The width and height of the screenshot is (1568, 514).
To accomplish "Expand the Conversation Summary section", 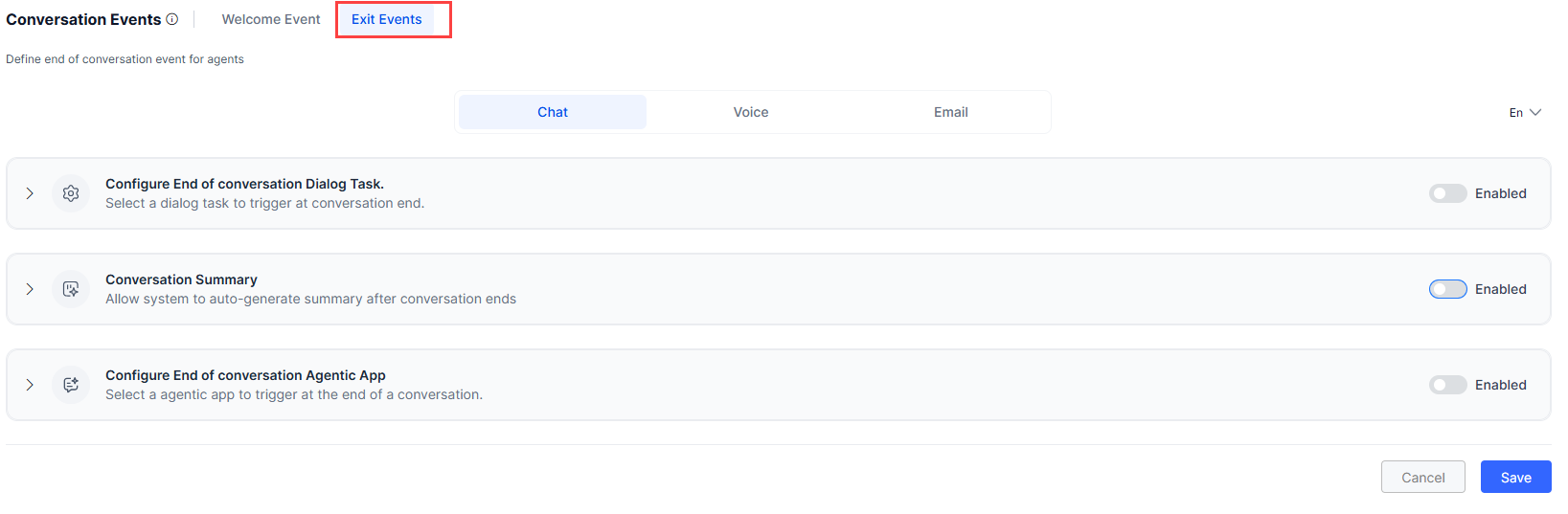I will (30, 289).
